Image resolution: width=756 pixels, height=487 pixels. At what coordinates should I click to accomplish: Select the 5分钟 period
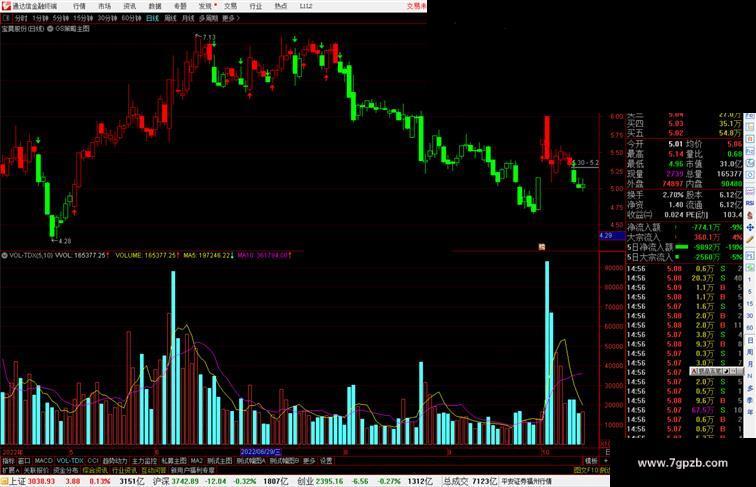click(61, 18)
